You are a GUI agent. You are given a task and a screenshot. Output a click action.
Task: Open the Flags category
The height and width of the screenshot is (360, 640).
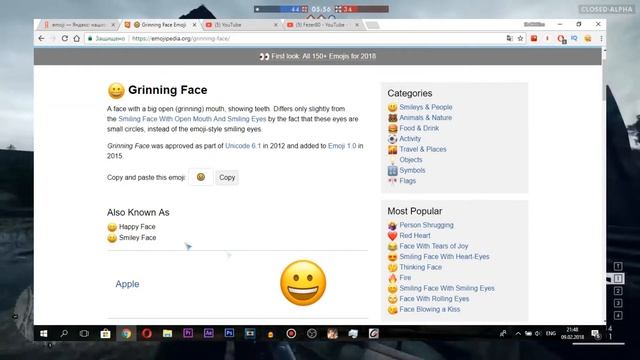(407, 181)
